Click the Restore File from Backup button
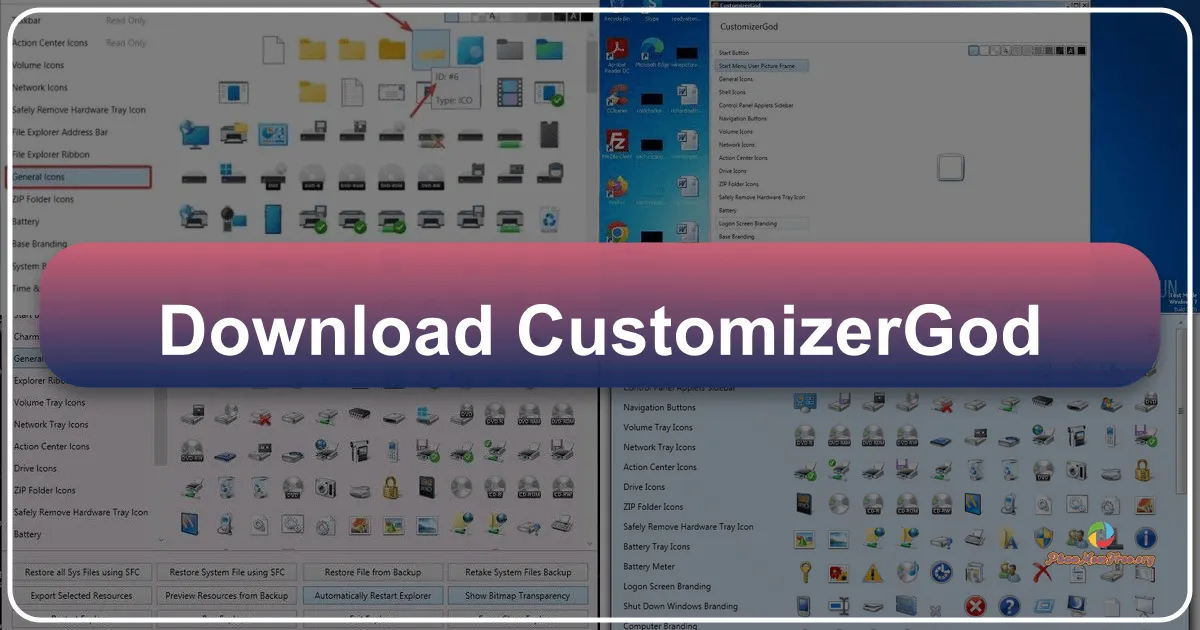Viewport: 1200px width, 630px height. pos(374,571)
